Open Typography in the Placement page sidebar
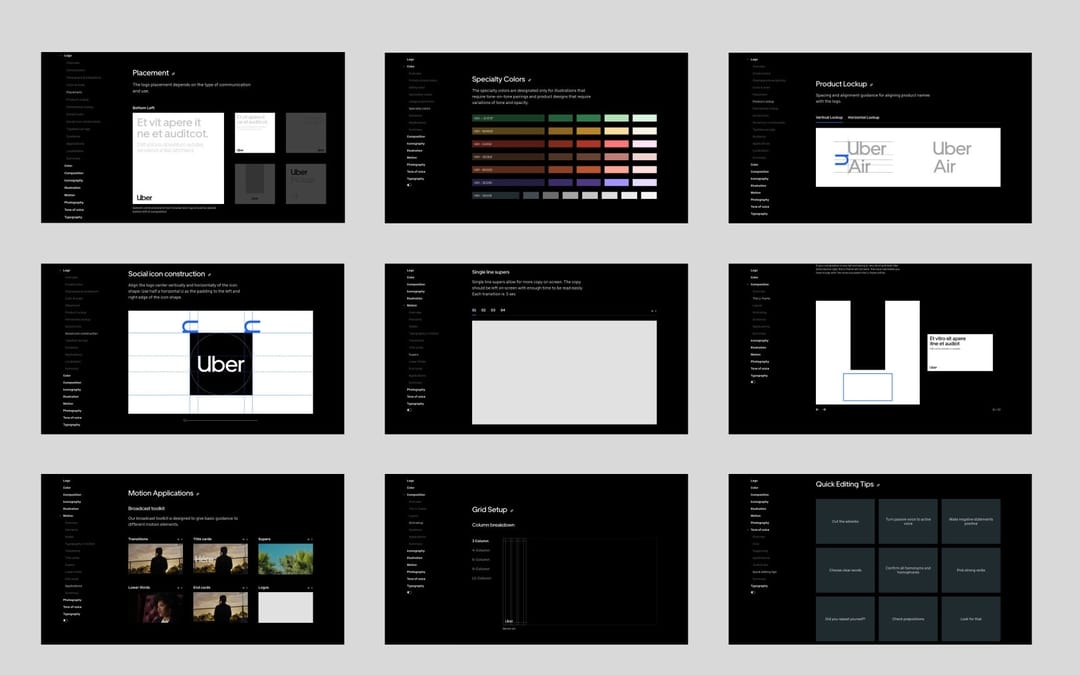The height and width of the screenshot is (675, 1080). pyautogui.click(x=73, y=217)
